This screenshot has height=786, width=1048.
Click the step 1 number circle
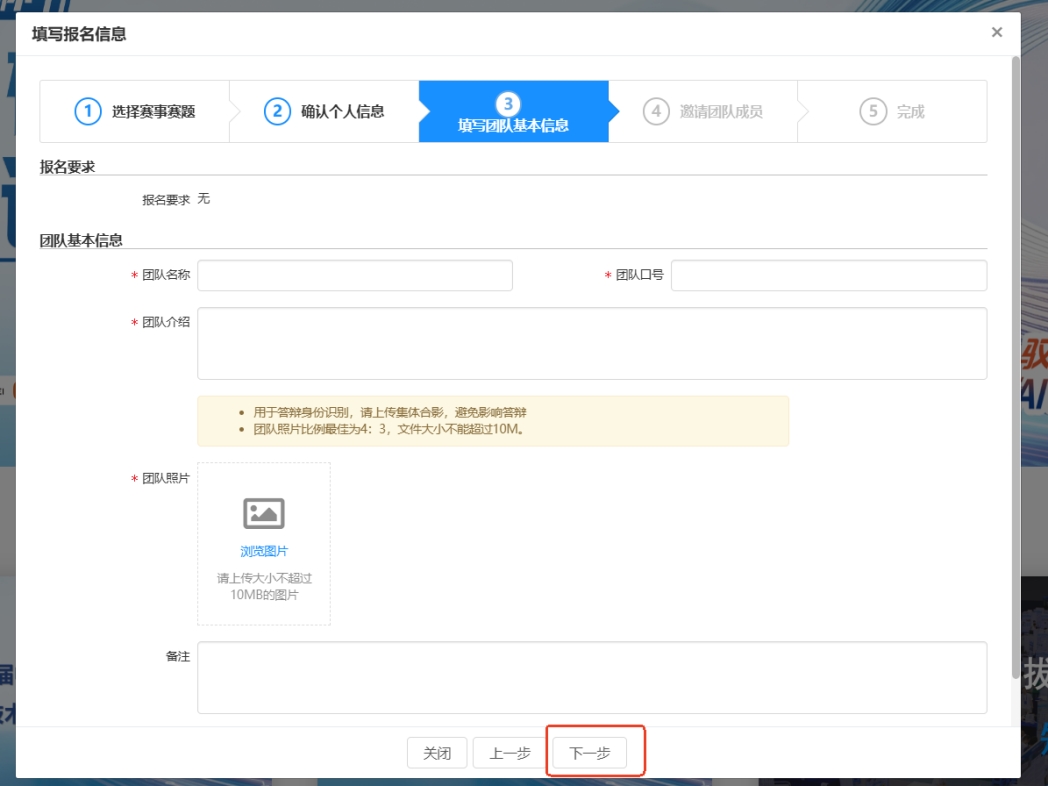pos(88,111)
